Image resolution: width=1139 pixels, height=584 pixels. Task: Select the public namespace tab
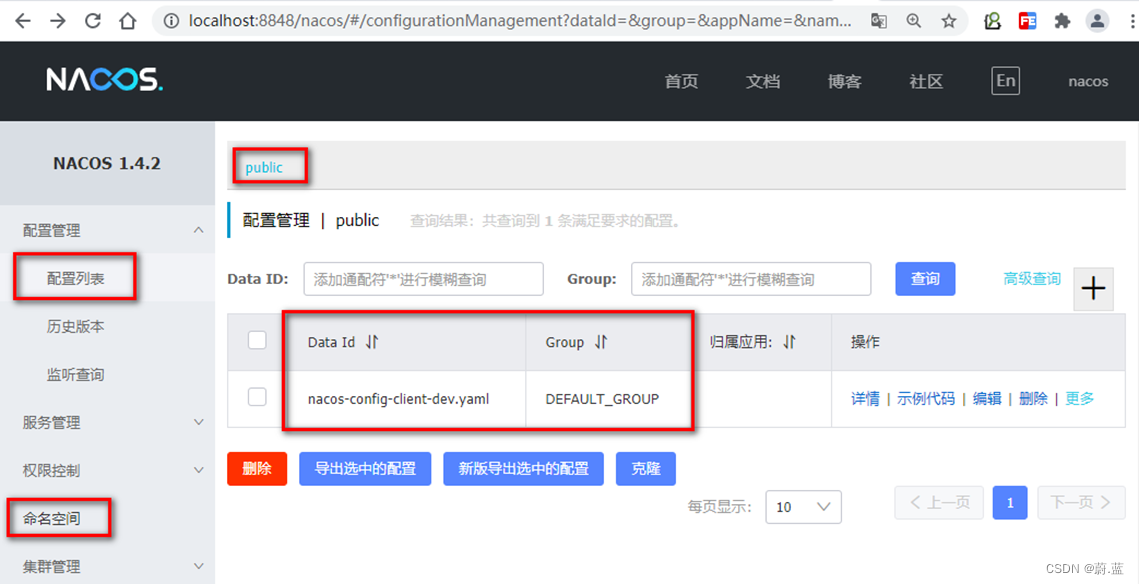click(x=264, y=167)
